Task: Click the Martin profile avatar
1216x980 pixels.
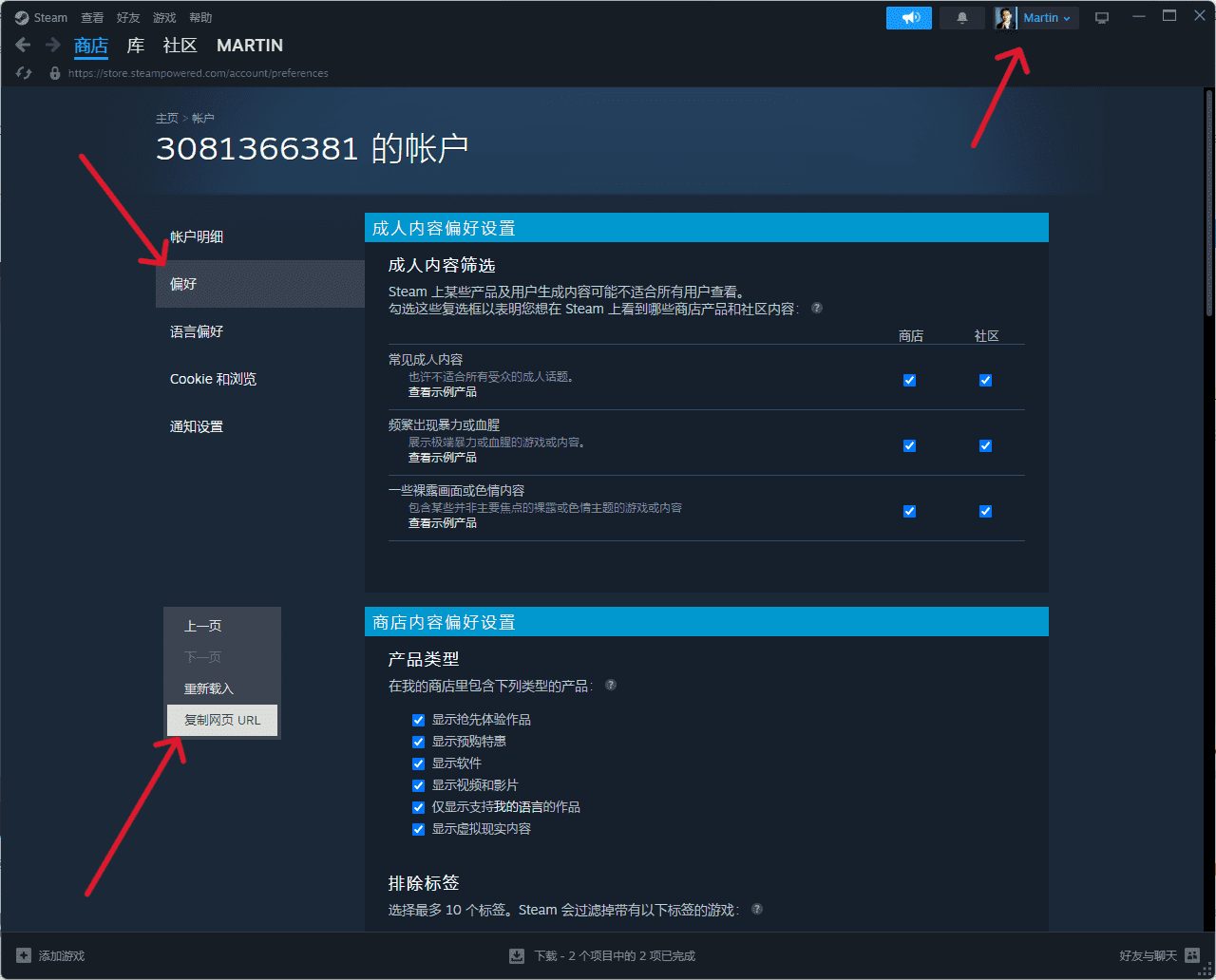Action: 1005,18
